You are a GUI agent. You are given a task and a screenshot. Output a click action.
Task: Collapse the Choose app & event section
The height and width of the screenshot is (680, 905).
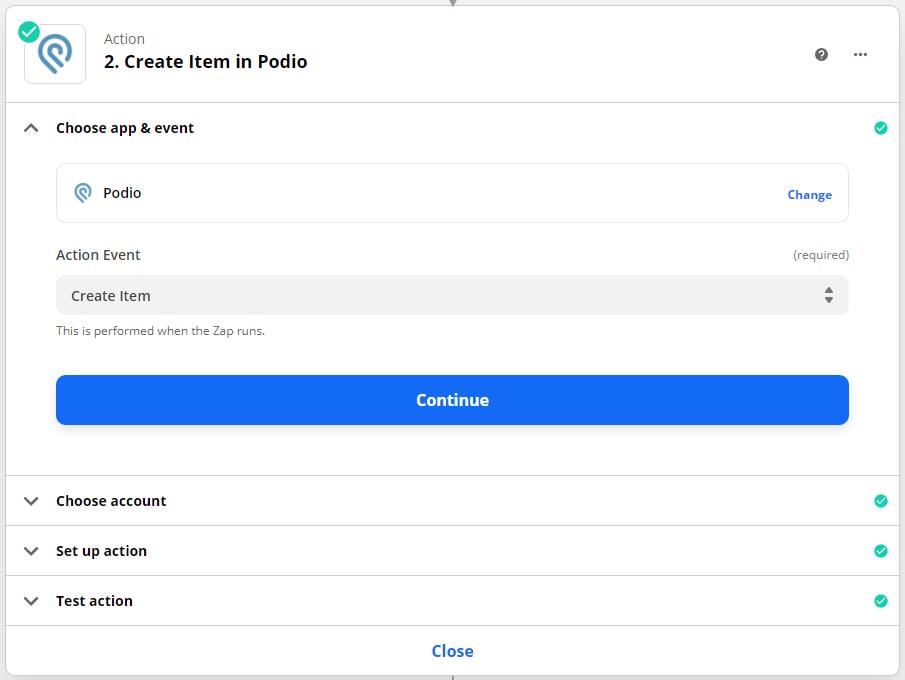[31, 128]
